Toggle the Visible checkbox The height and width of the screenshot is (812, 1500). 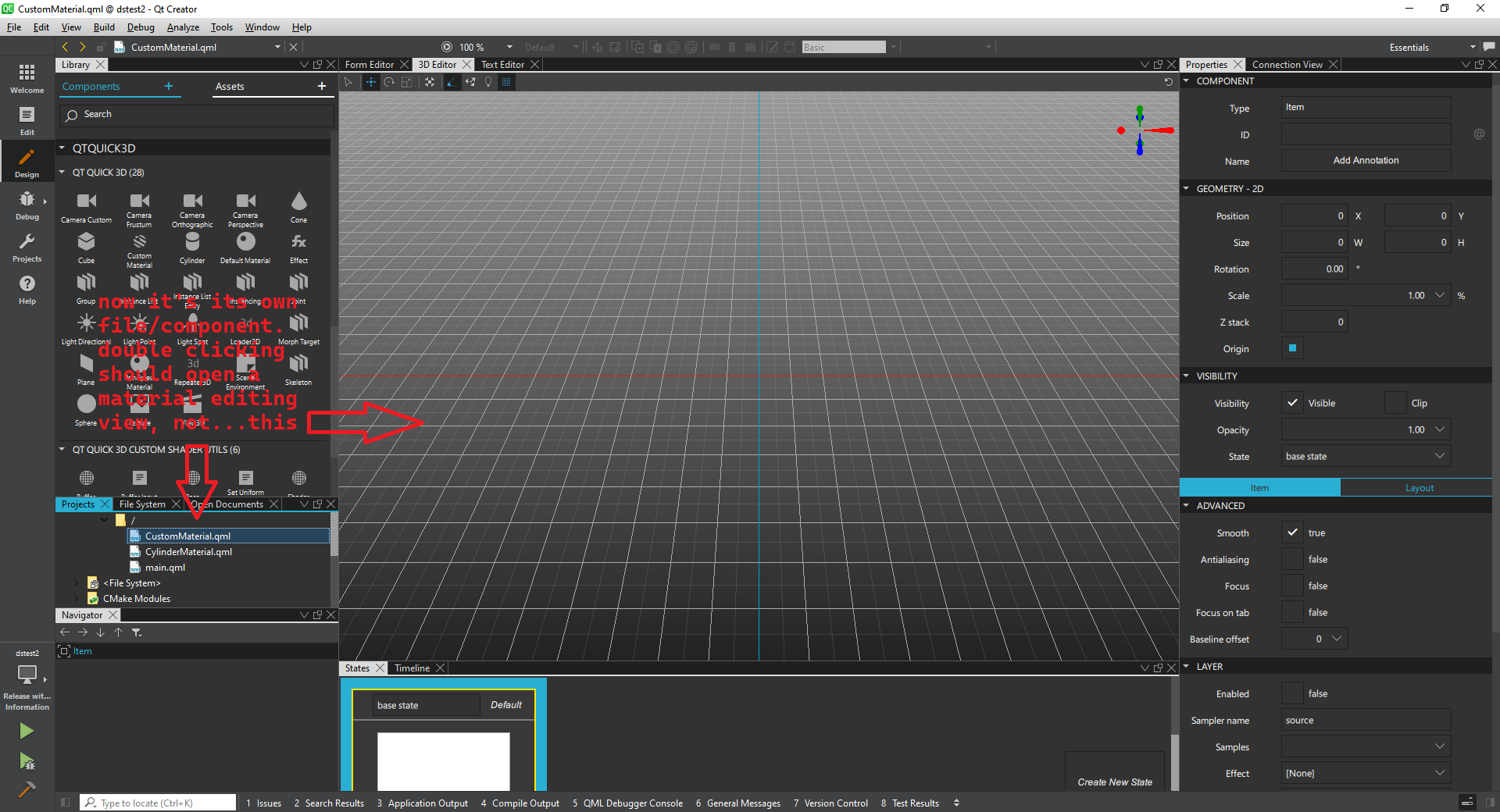[1293, 403]
